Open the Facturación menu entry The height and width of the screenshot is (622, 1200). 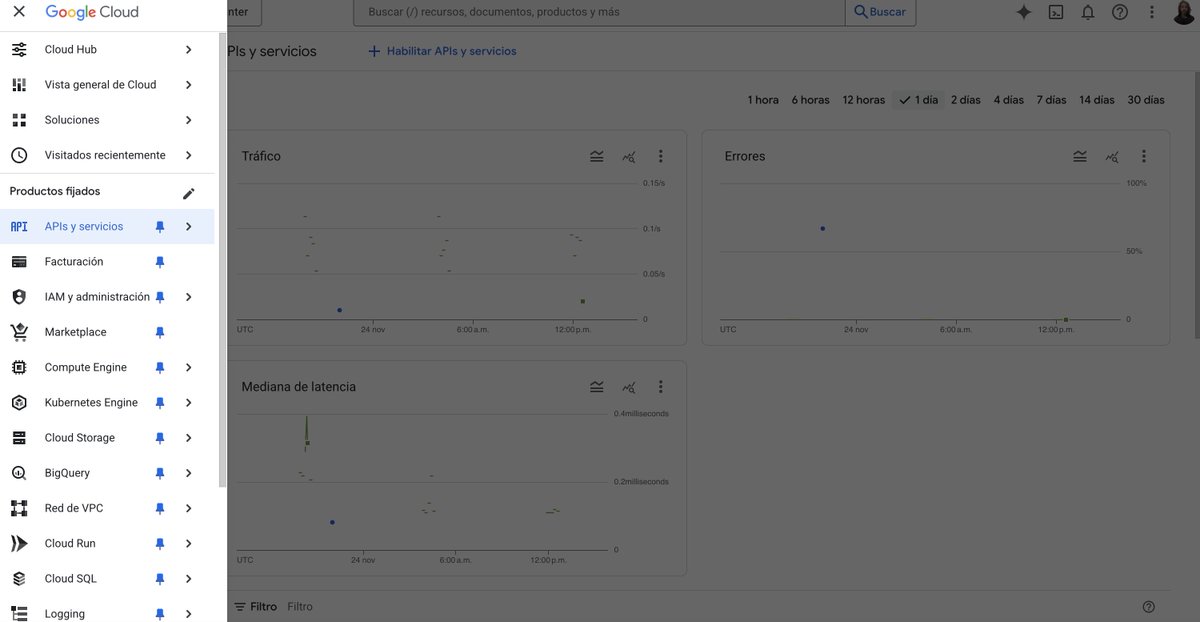107,262
